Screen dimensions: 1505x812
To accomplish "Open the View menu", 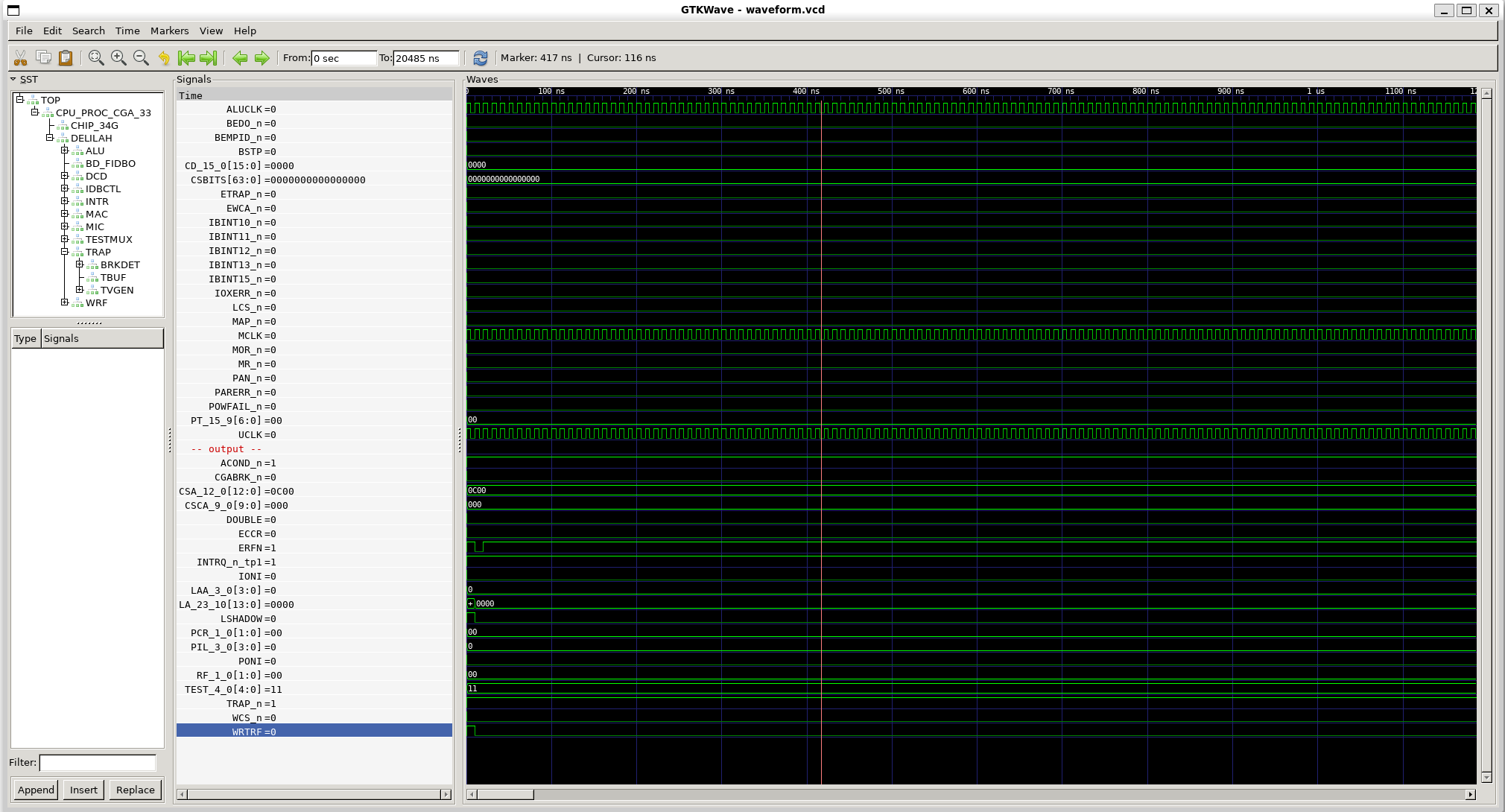I will point(211,31).
